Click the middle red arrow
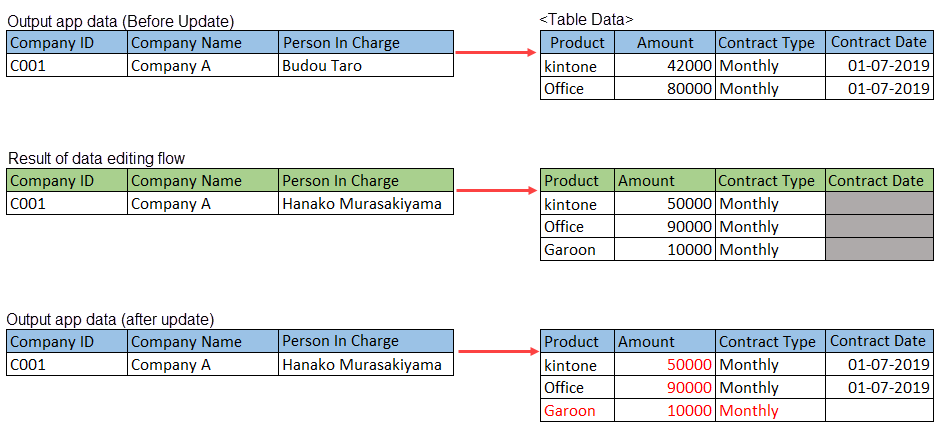 (496, 191)
